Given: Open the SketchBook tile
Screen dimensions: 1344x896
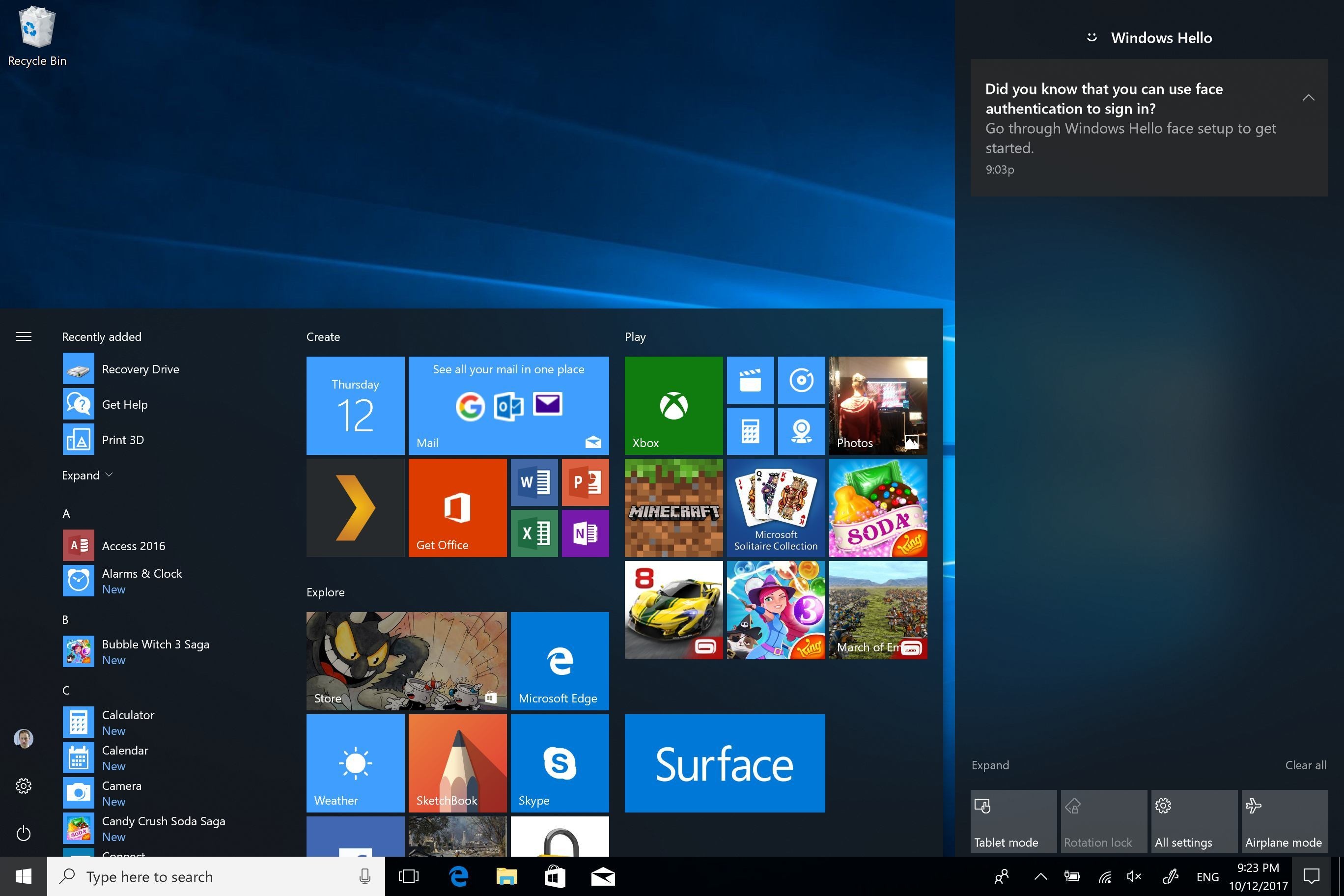Looking at the screenshot, I should point(457,763).
